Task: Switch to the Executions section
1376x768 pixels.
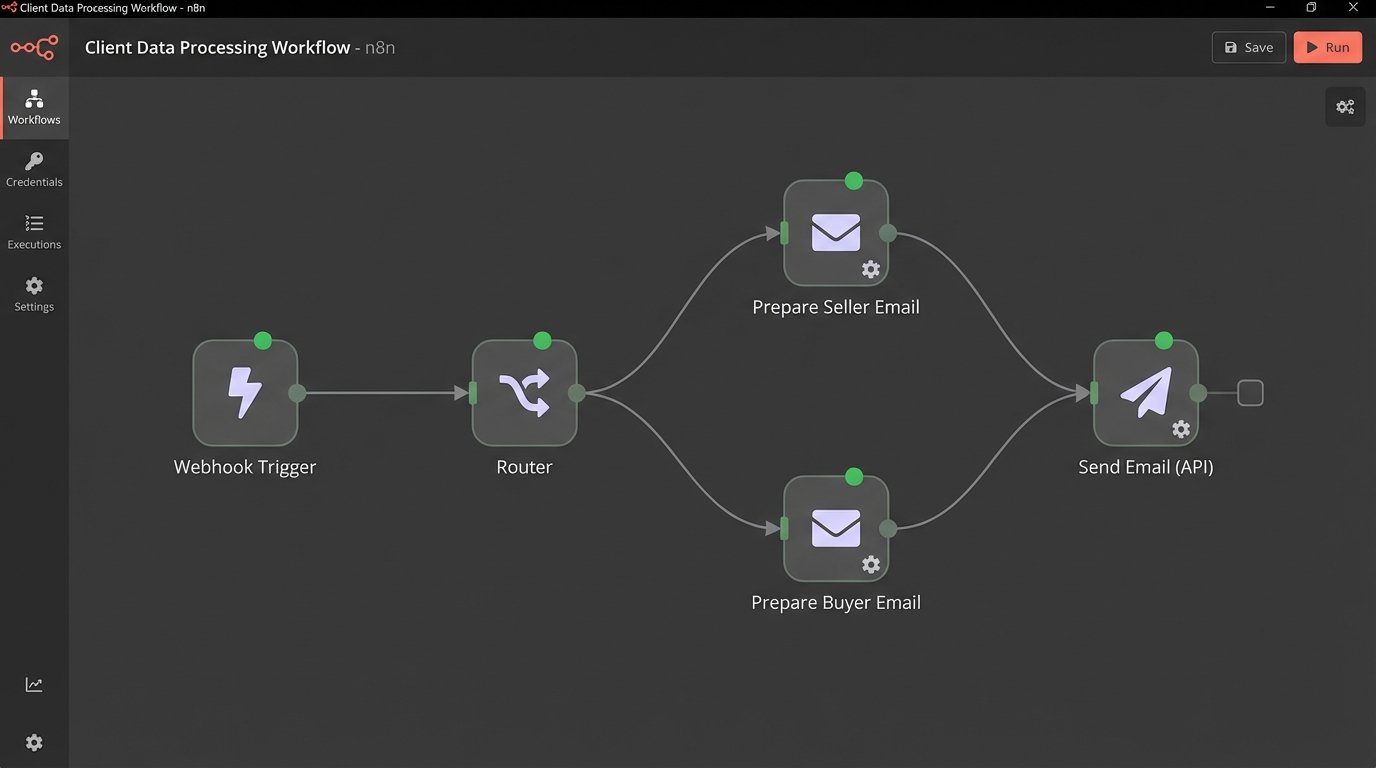Action: pos(34,230)
